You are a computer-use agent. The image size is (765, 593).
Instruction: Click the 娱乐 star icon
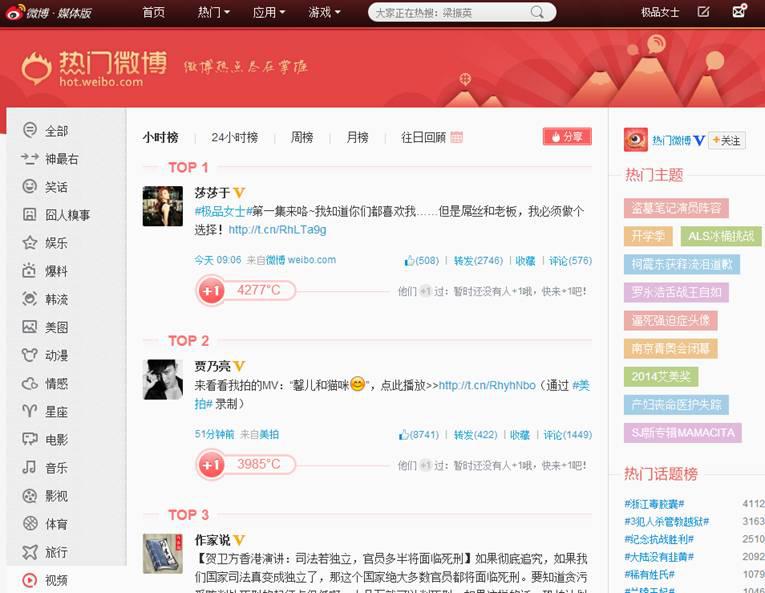click(30, 242)
